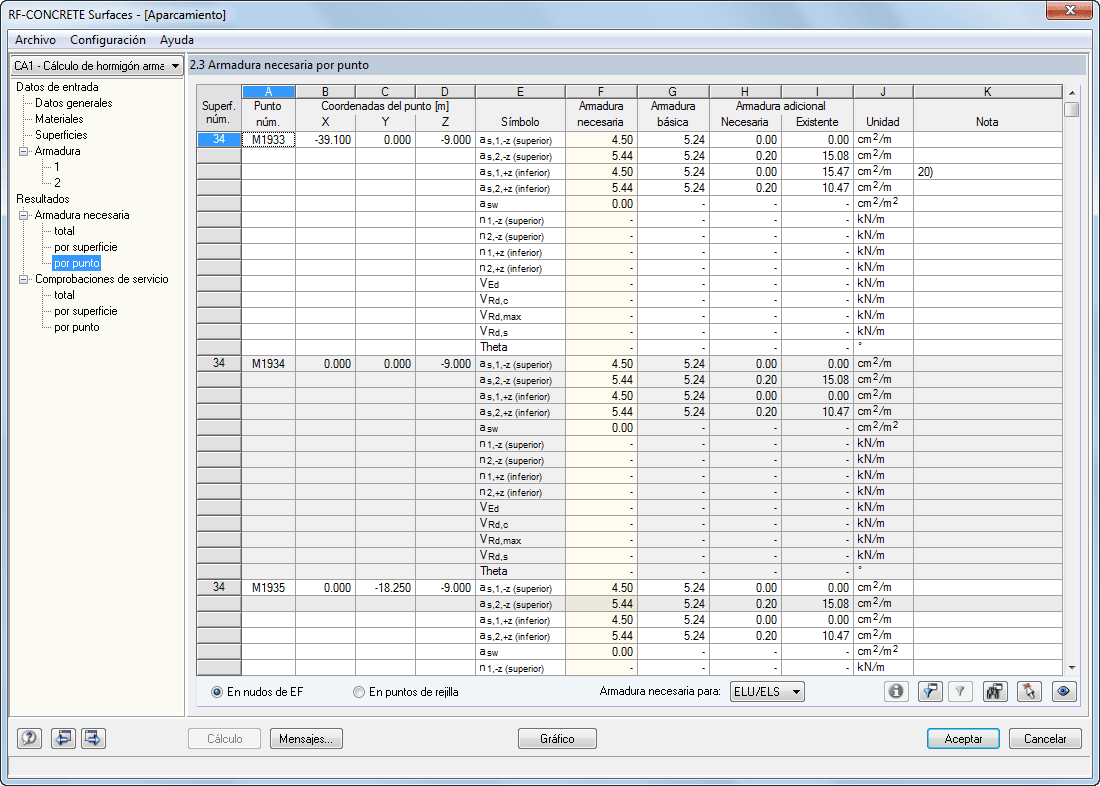
Task: Click the Mensajes... button
Action: click(x=306, y=738)
